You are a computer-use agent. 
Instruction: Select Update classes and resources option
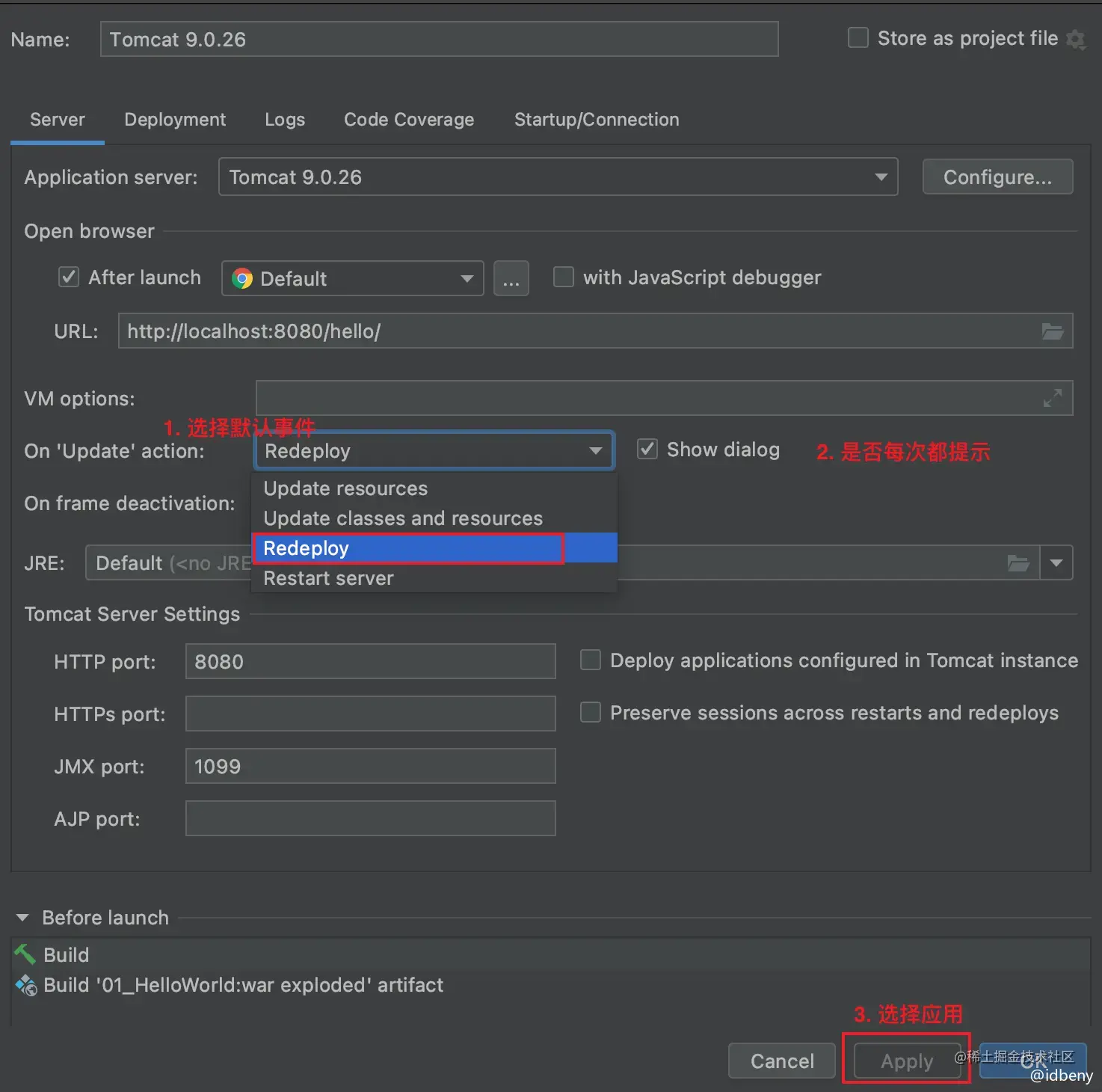coord(434,518)
